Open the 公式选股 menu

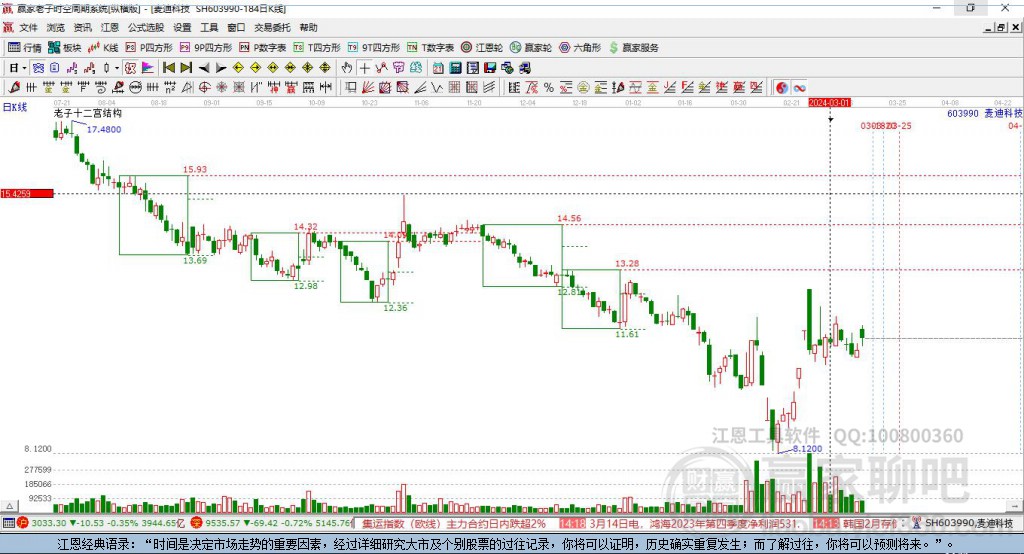click(146, 27)
